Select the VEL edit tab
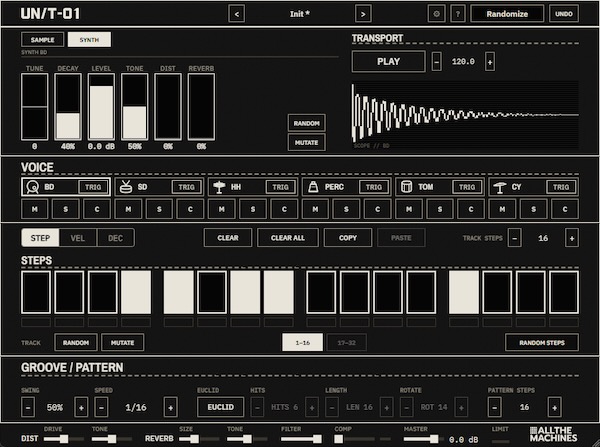600x447 pixels. [x=78, y=238]
